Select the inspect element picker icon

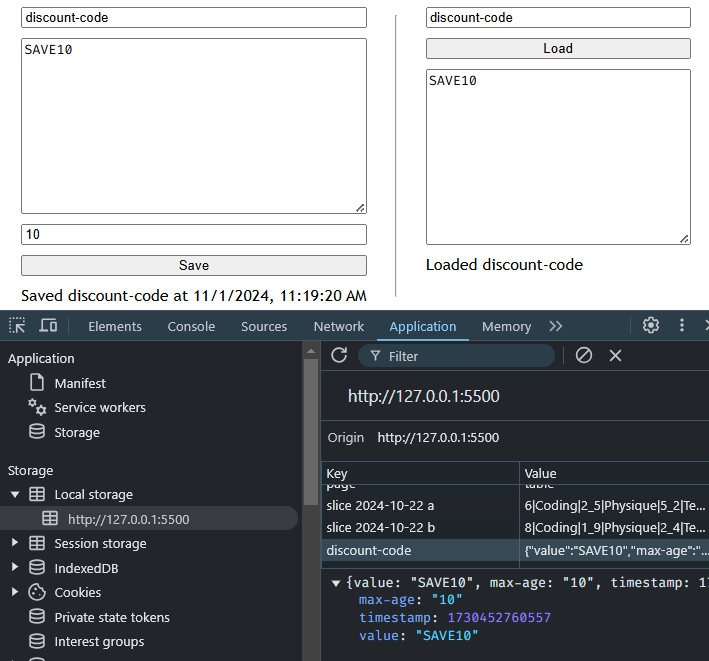pyautogui.click(x=17, y=326)
